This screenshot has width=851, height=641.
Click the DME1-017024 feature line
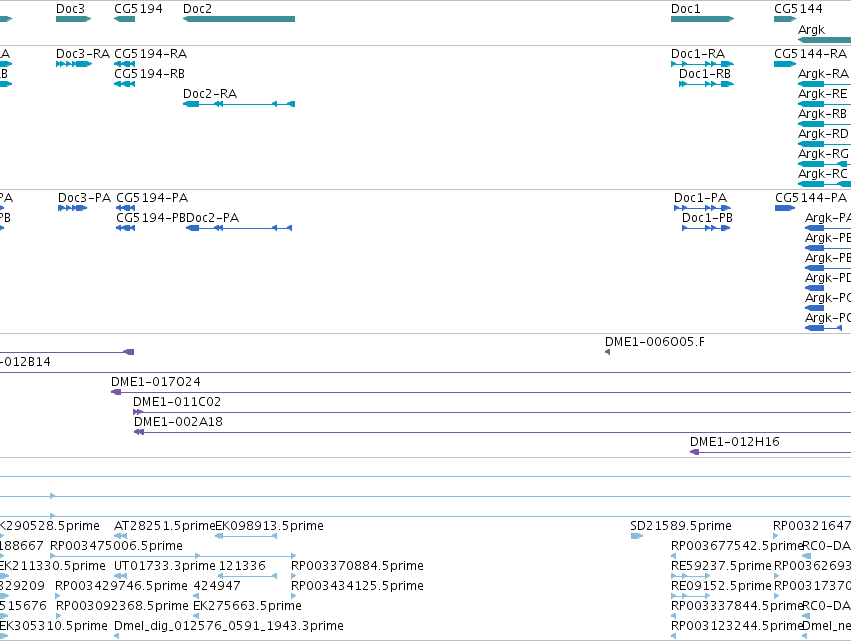(x=481, y=392)
